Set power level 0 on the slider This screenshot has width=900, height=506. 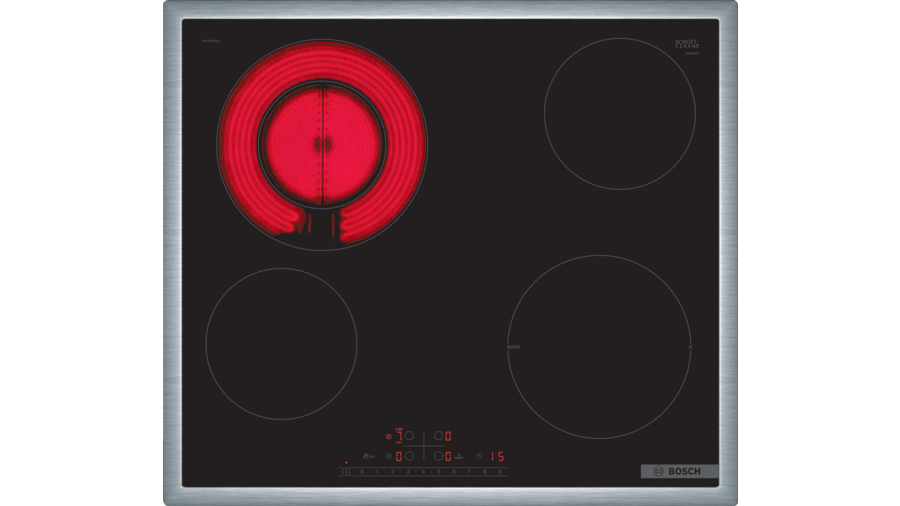tap(362, 472)
